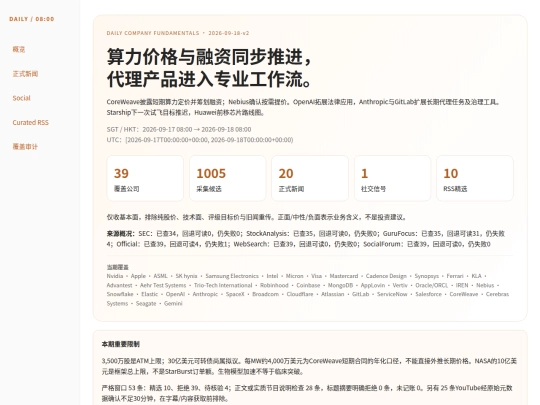Click Coinbase in the coverage list
The image size is (540, 405).
(308, 285)
